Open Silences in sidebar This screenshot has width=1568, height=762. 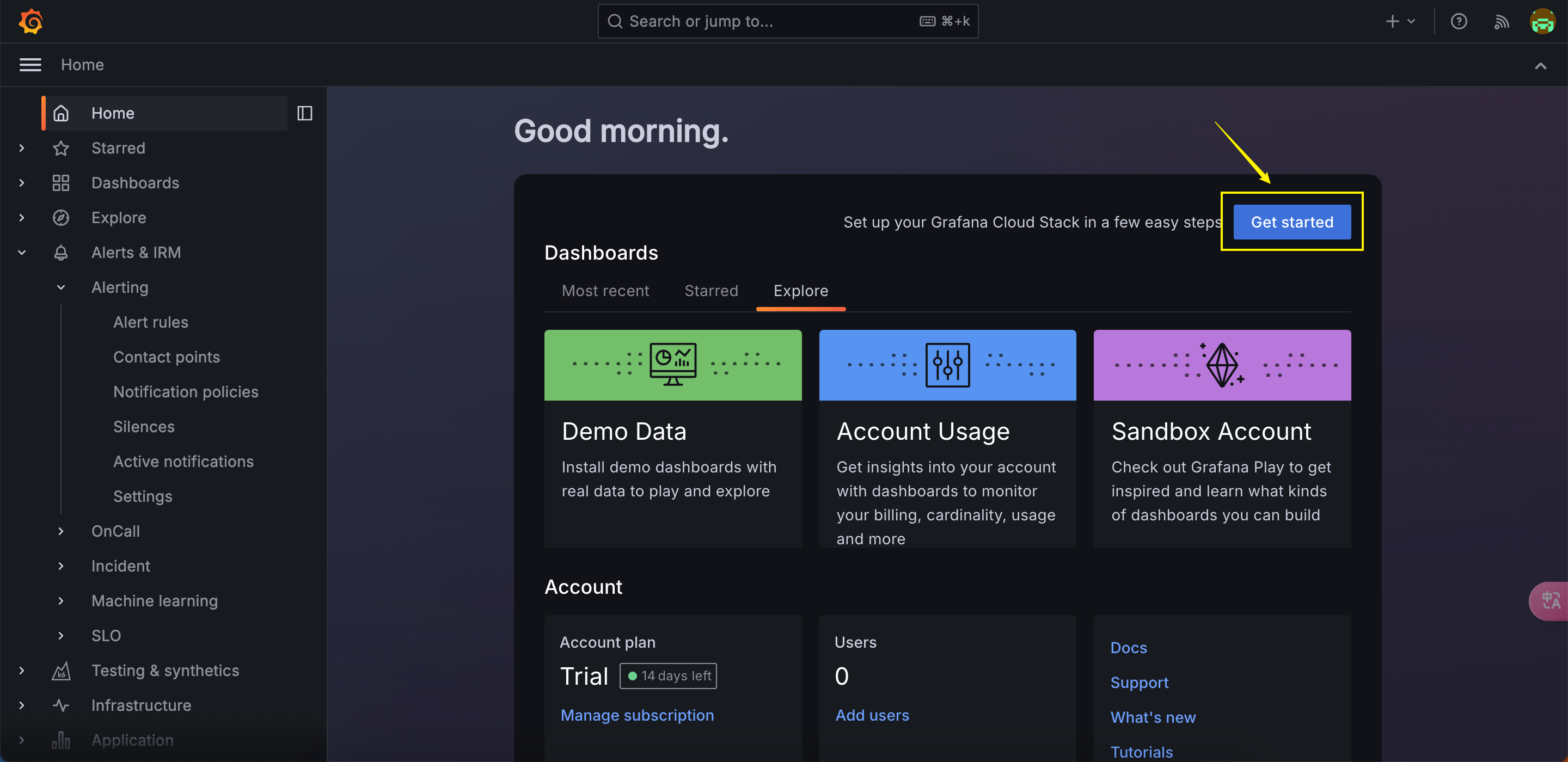(144, 427)
